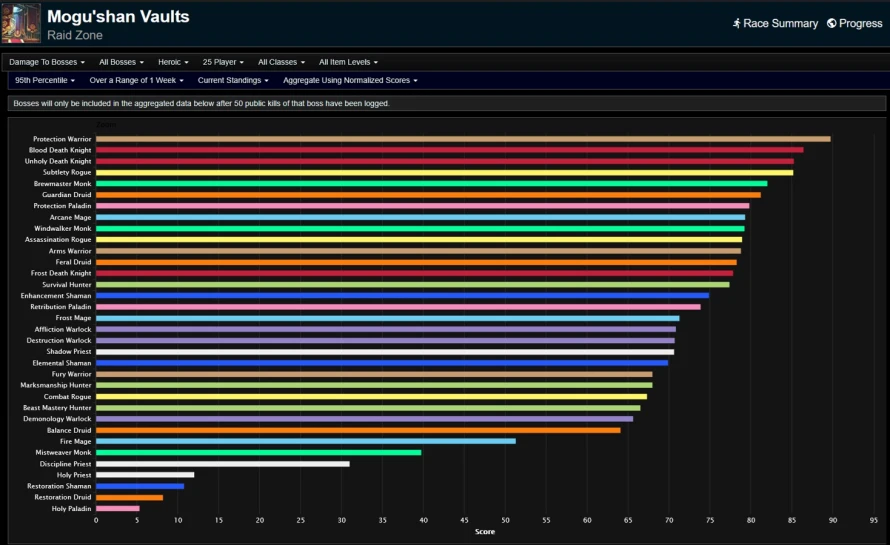Open the 95th Percentile selector
Image resolution: width=890 pixels, height=545 pixels.
(45, 80)
